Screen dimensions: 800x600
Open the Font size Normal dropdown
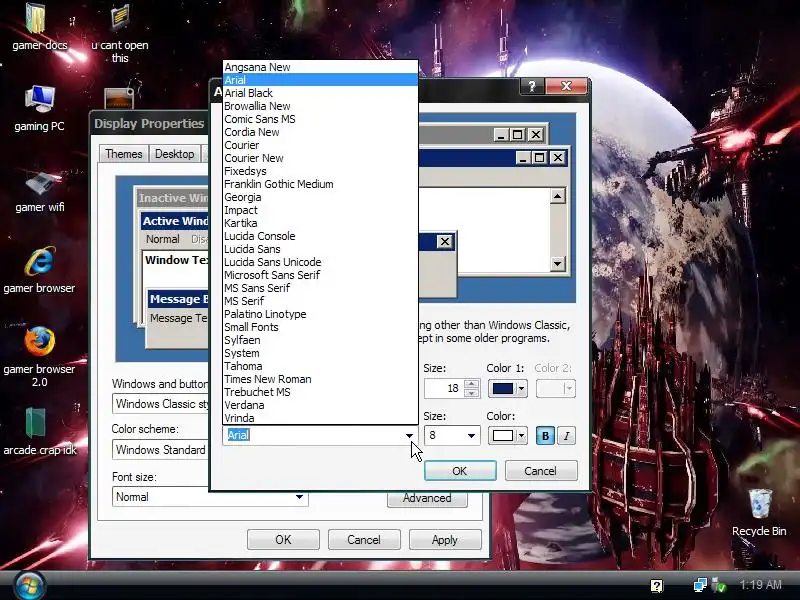[x=299, y=496]
